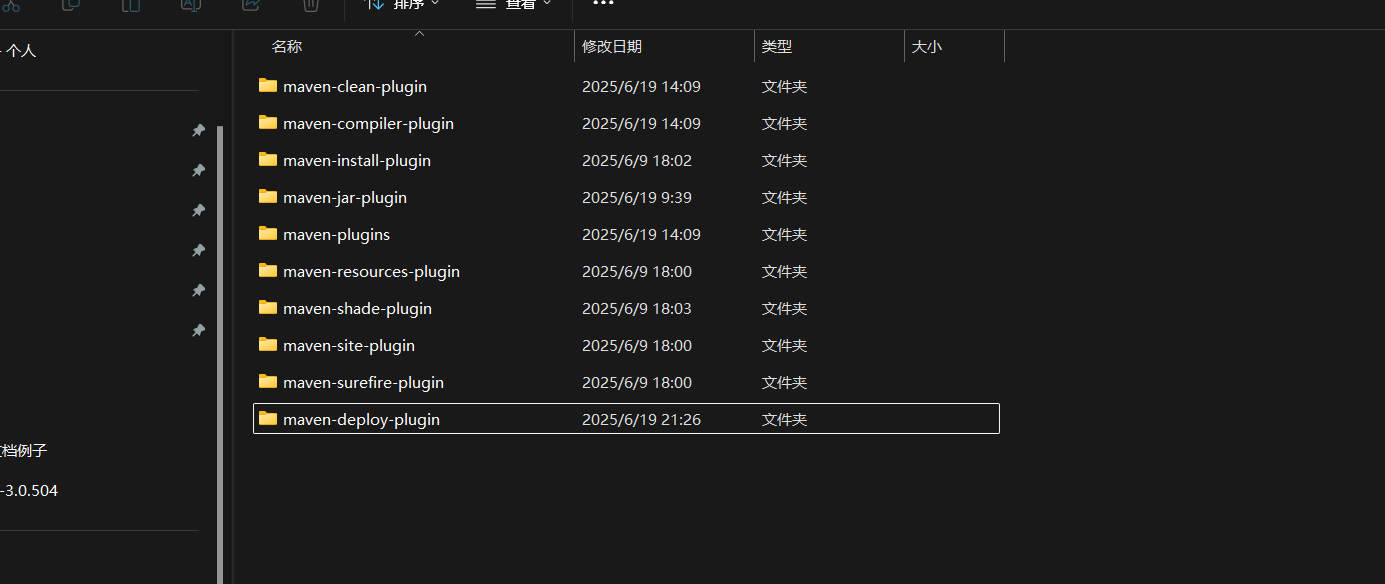Click the Copy icon in the toolbar

(x=70, y=7)
